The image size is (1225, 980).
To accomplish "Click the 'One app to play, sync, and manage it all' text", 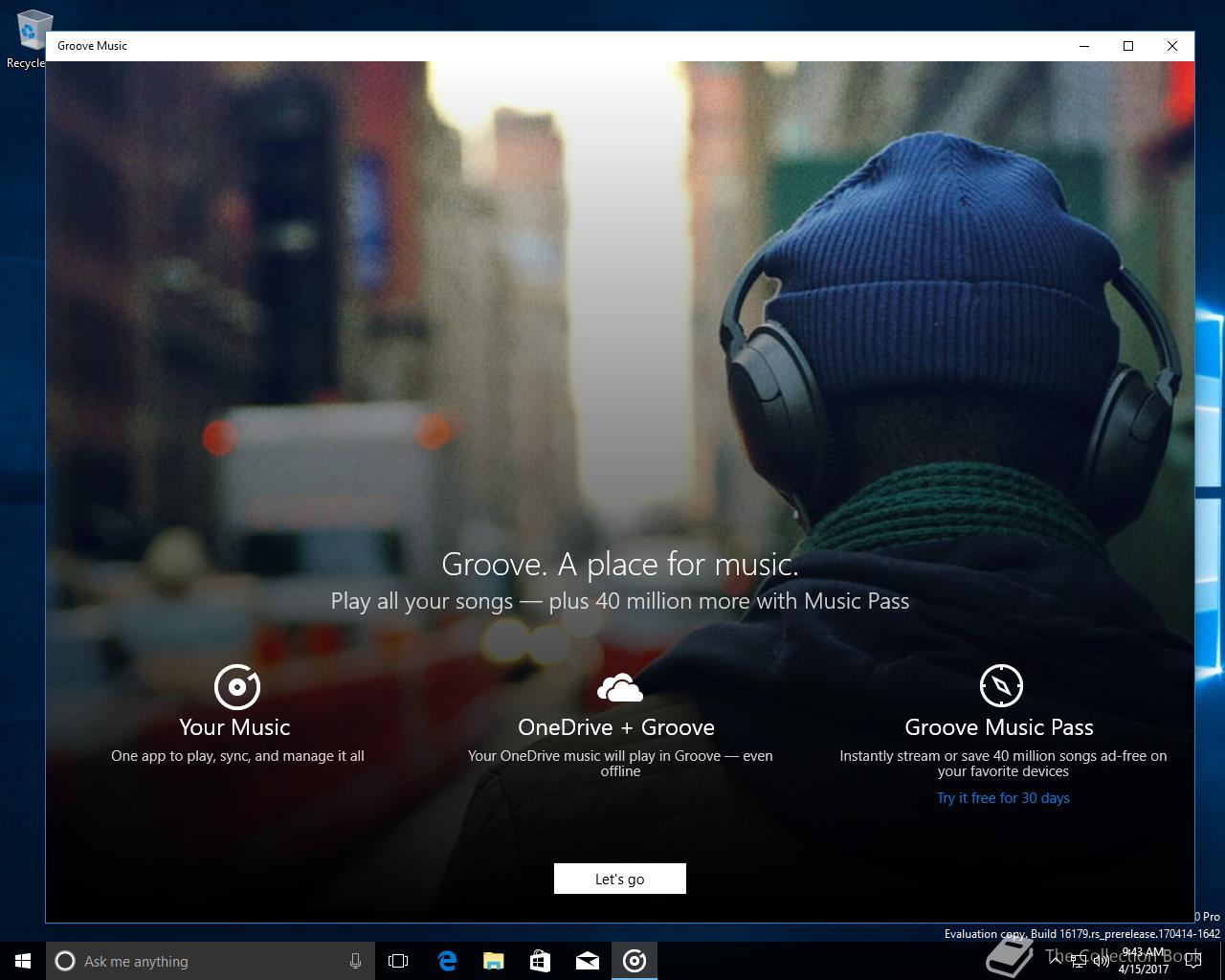I will pos(237,756).
